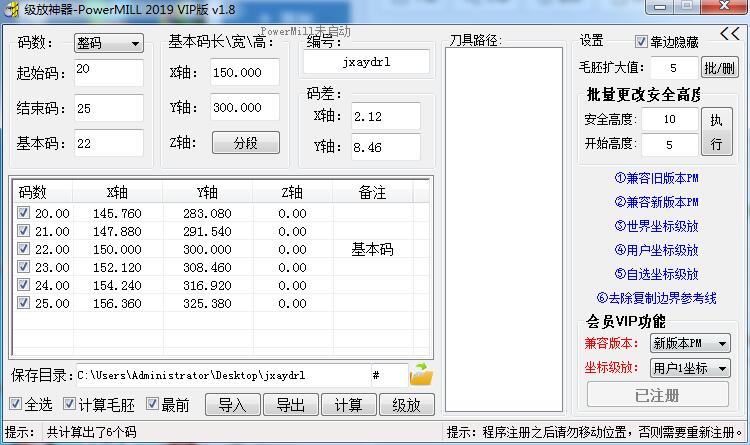Toggle the 计算毛胚 checkbox
750x445 pixels.
[70, 404]
